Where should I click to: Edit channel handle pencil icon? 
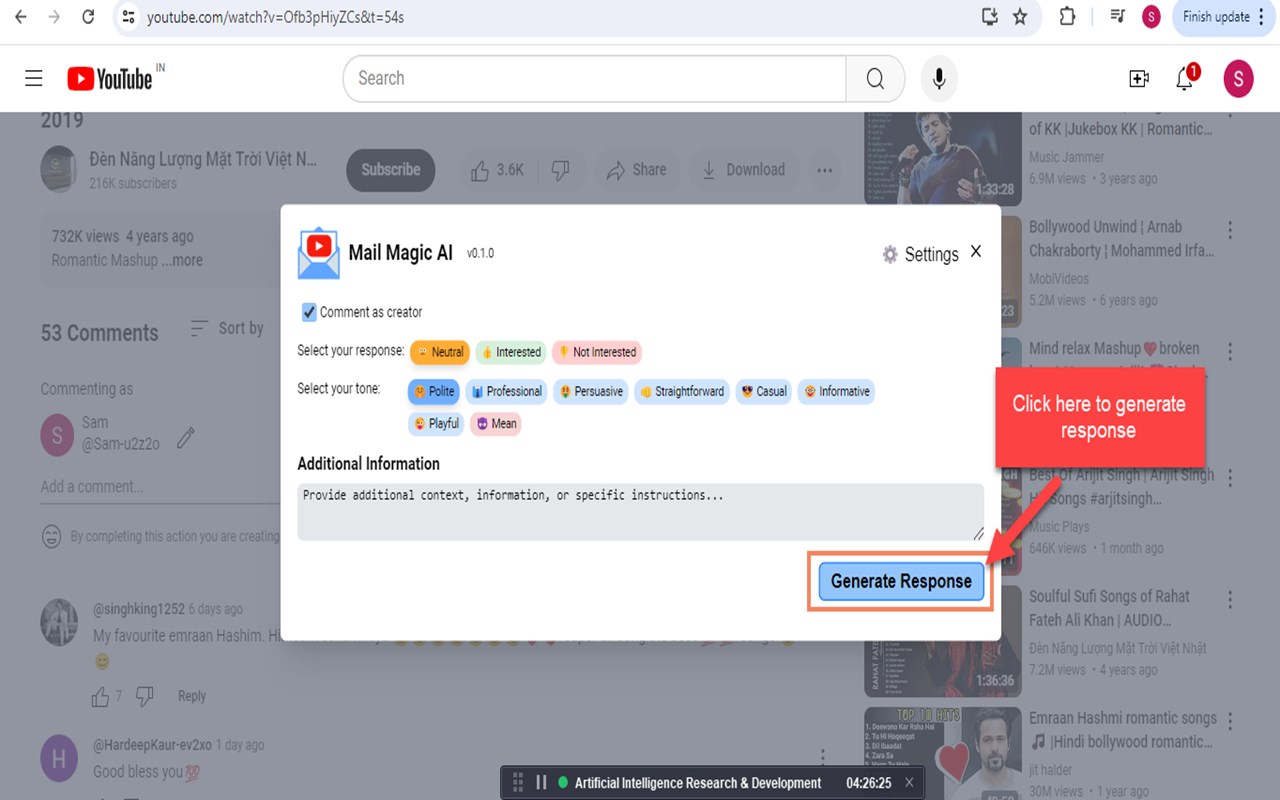click(186, 437)
